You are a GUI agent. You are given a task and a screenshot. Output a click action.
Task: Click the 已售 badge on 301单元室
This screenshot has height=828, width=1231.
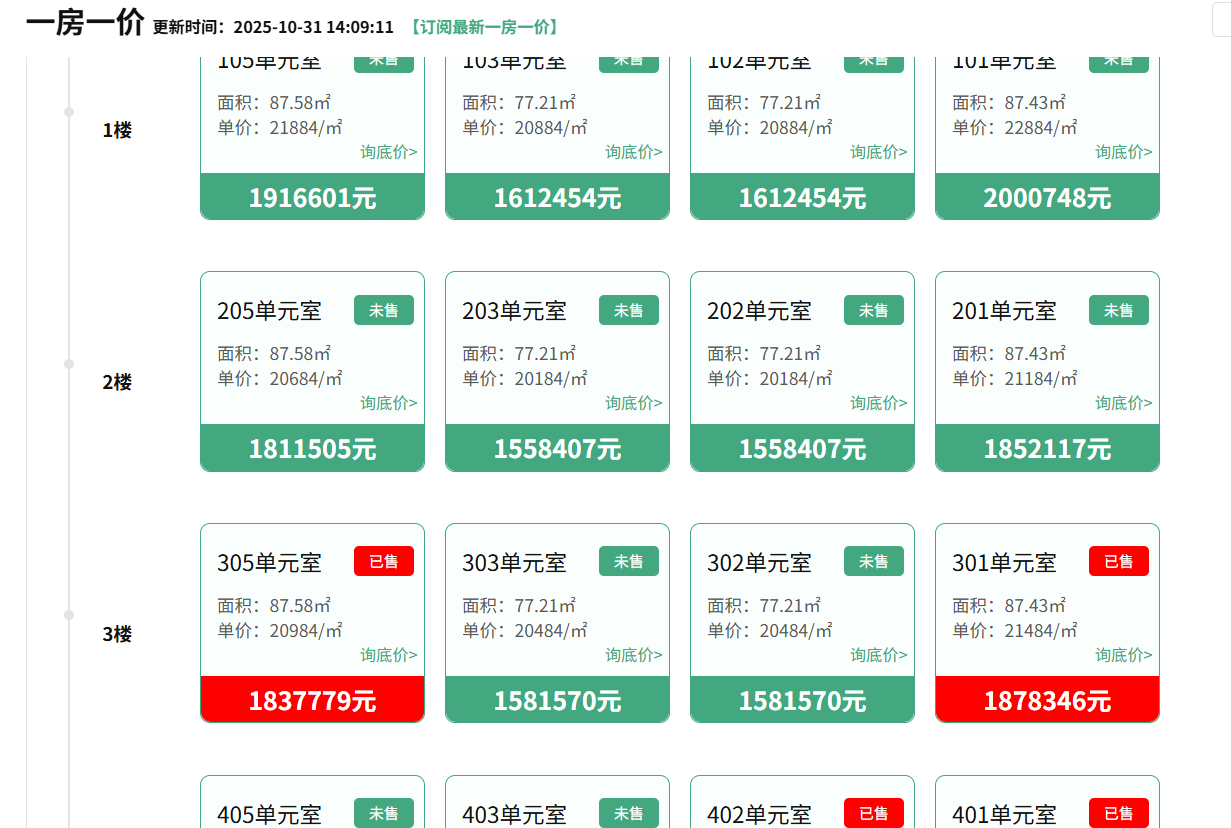coord(1118,561)
